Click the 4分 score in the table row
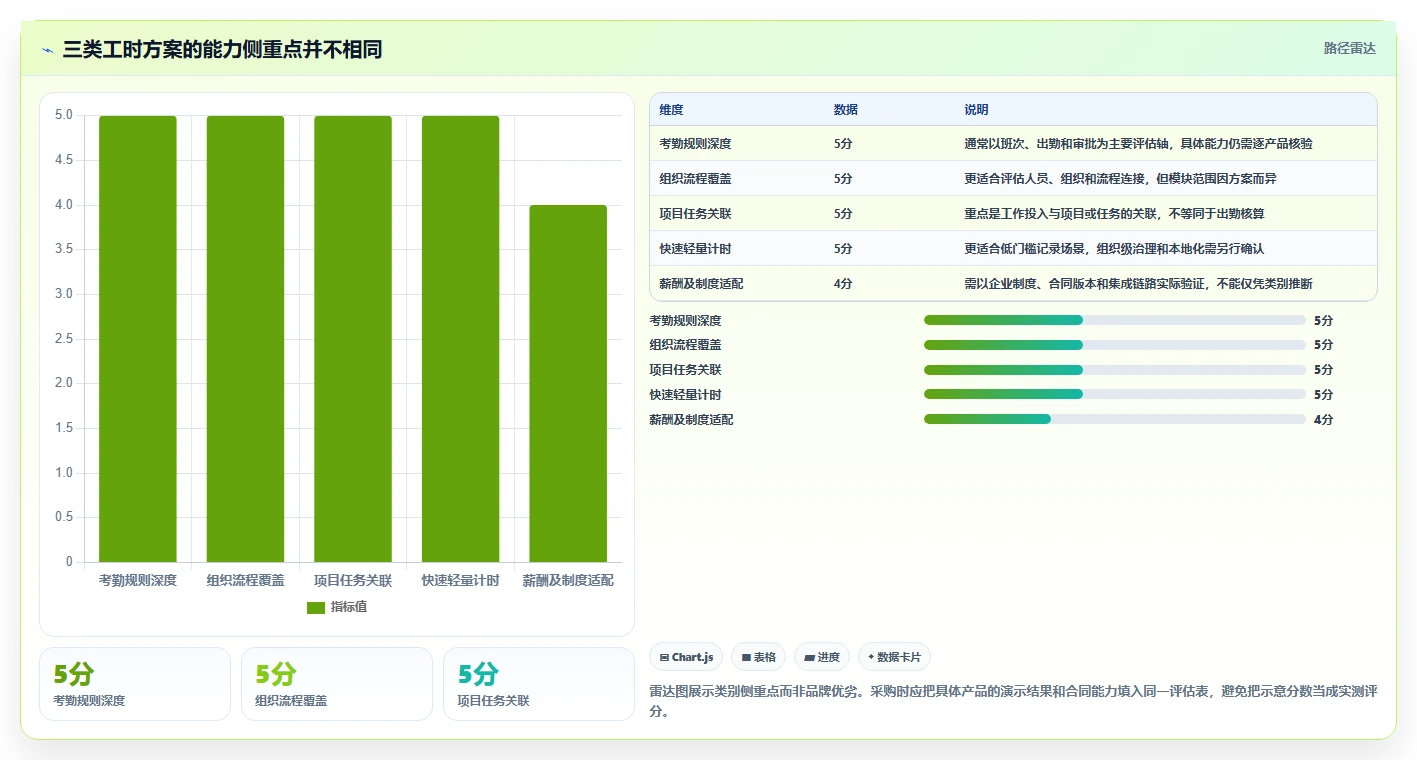1417x760 pixels. [x=843, y=284]
